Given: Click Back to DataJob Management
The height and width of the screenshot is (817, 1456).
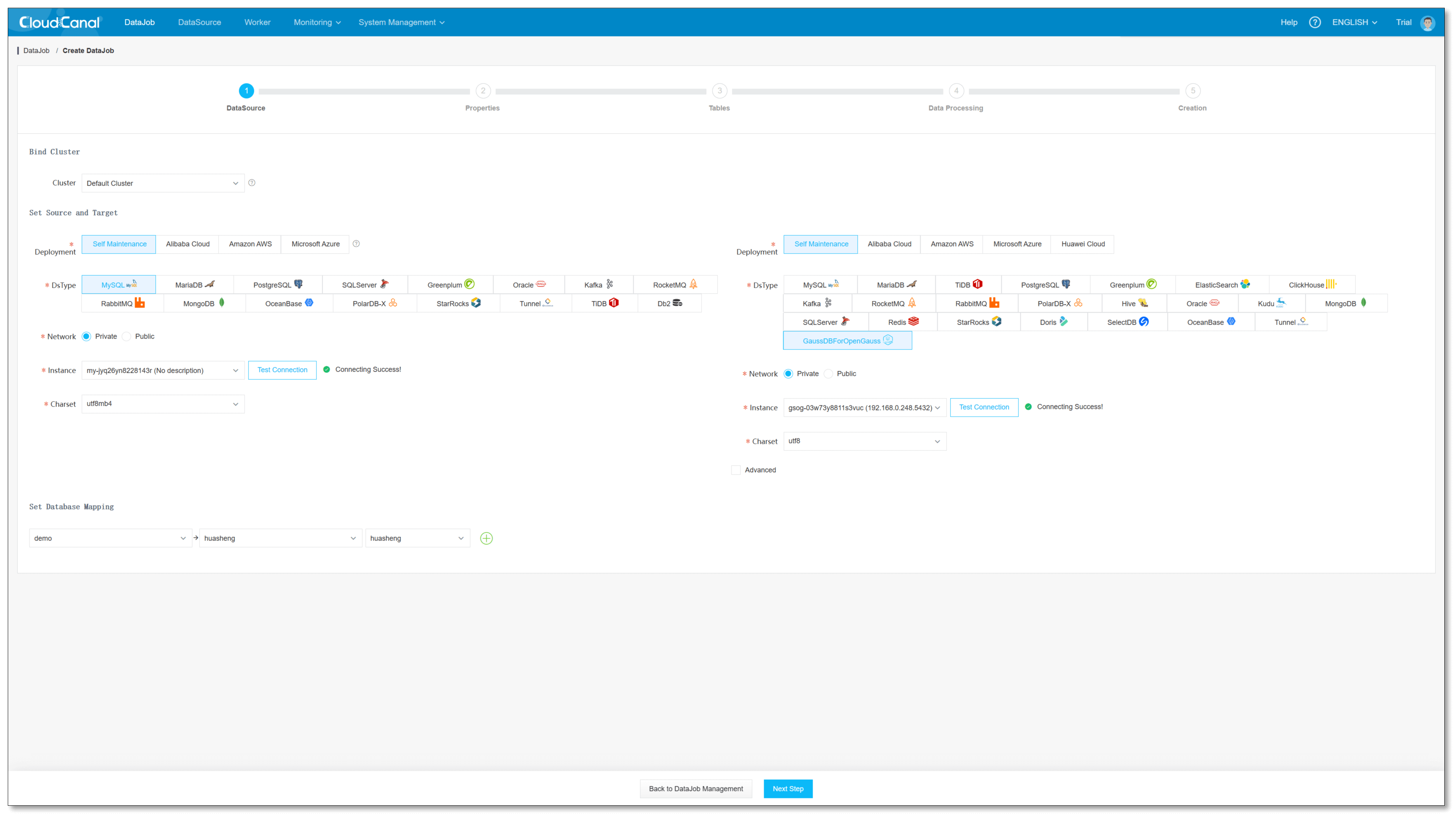Looking at the screenshot, I should click(x=696, y=789).
